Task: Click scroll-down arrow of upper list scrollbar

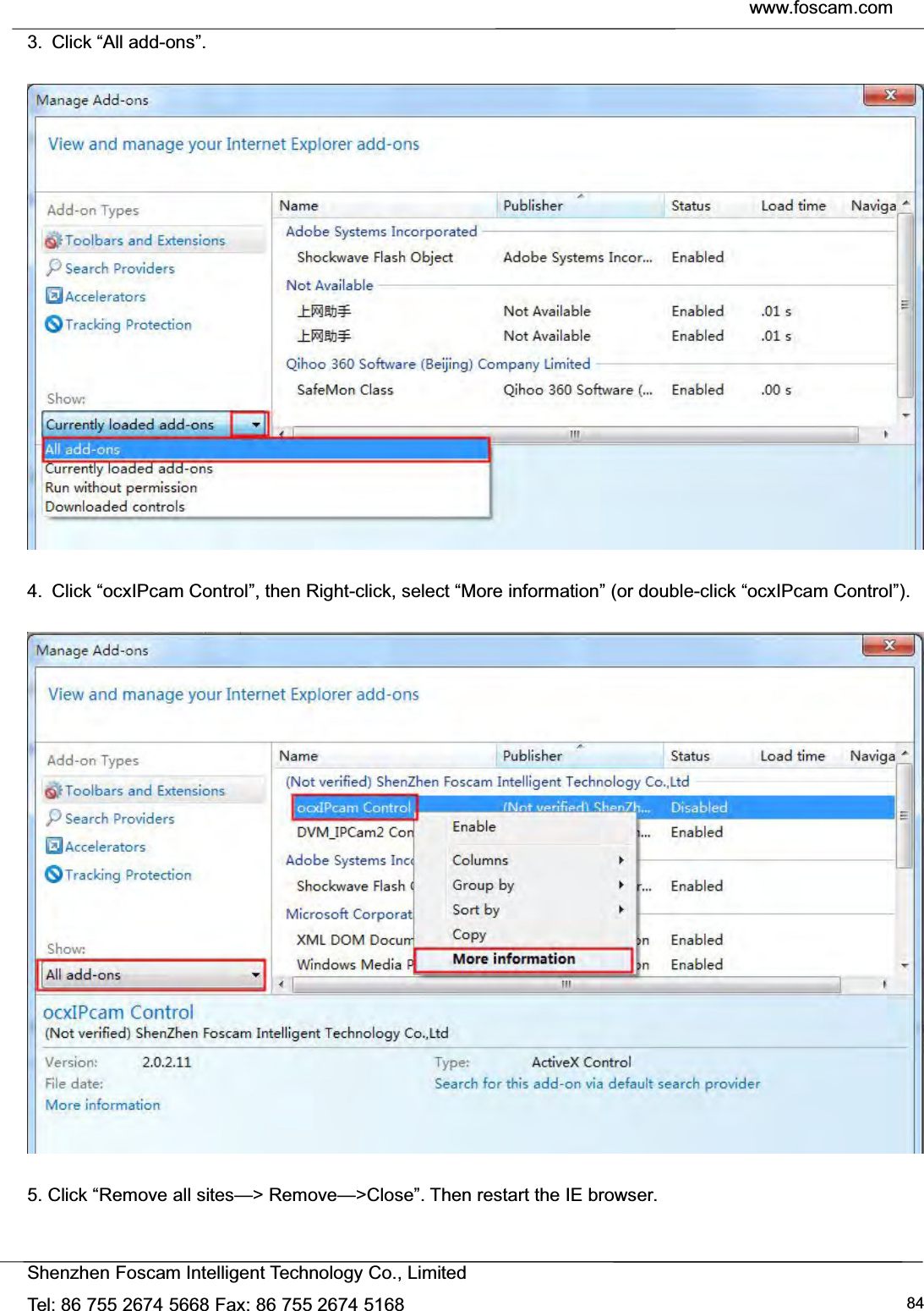Action: pos(905,415)
